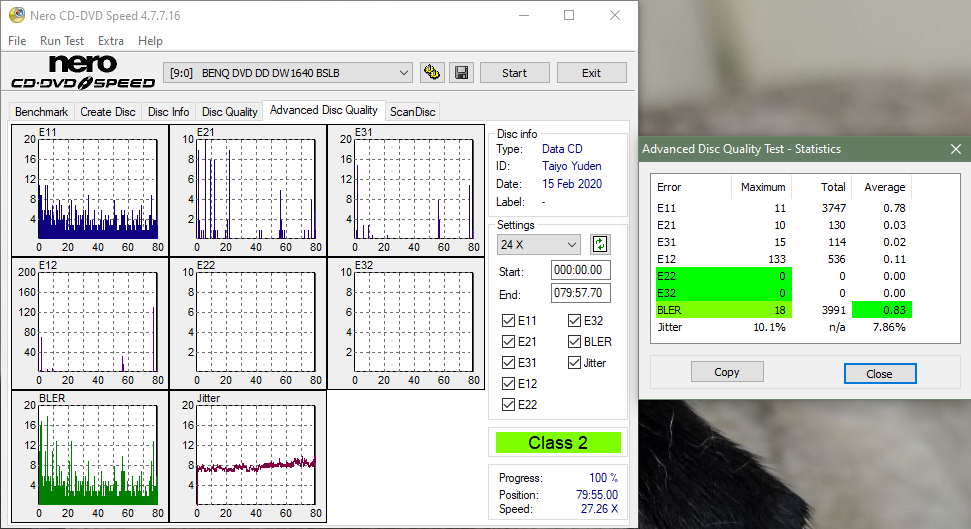Switch to the ScanDisc tab

[412, 111]
